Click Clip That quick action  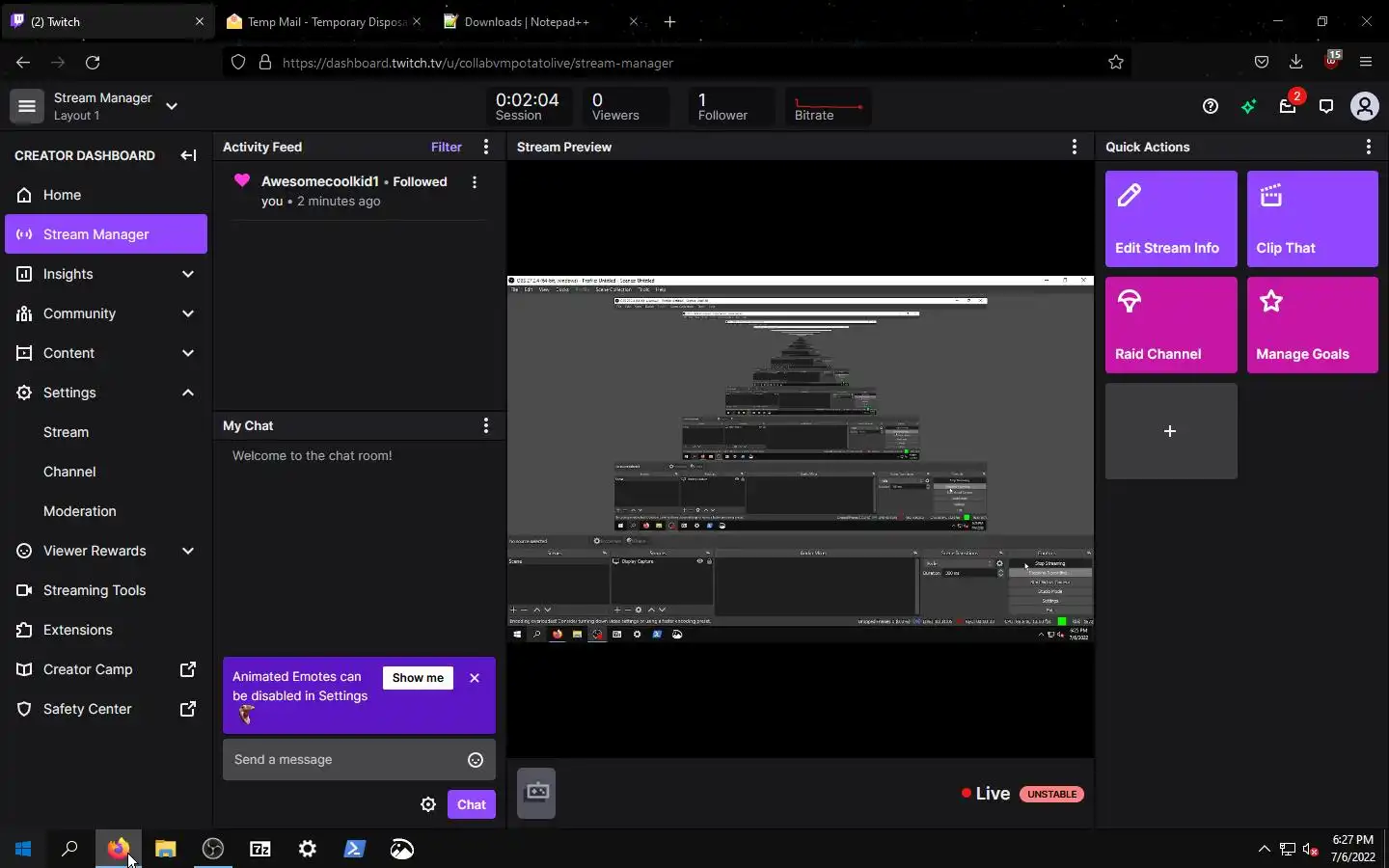pyautogui.click(x=1313, y=219)
